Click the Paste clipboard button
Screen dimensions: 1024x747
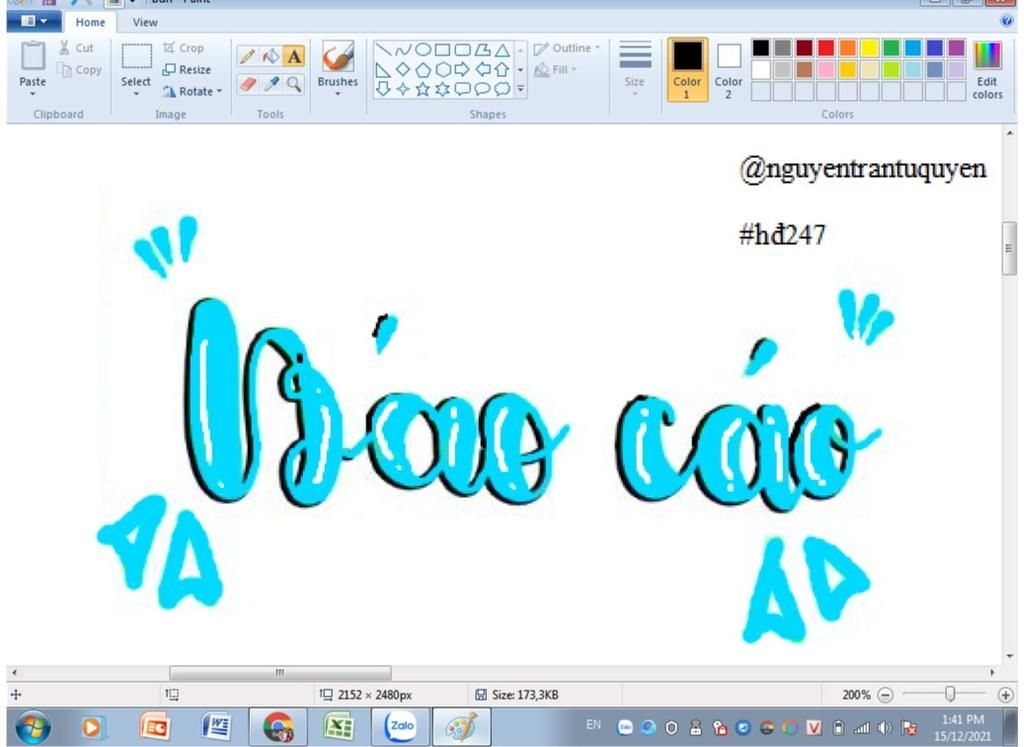[33, 62]
